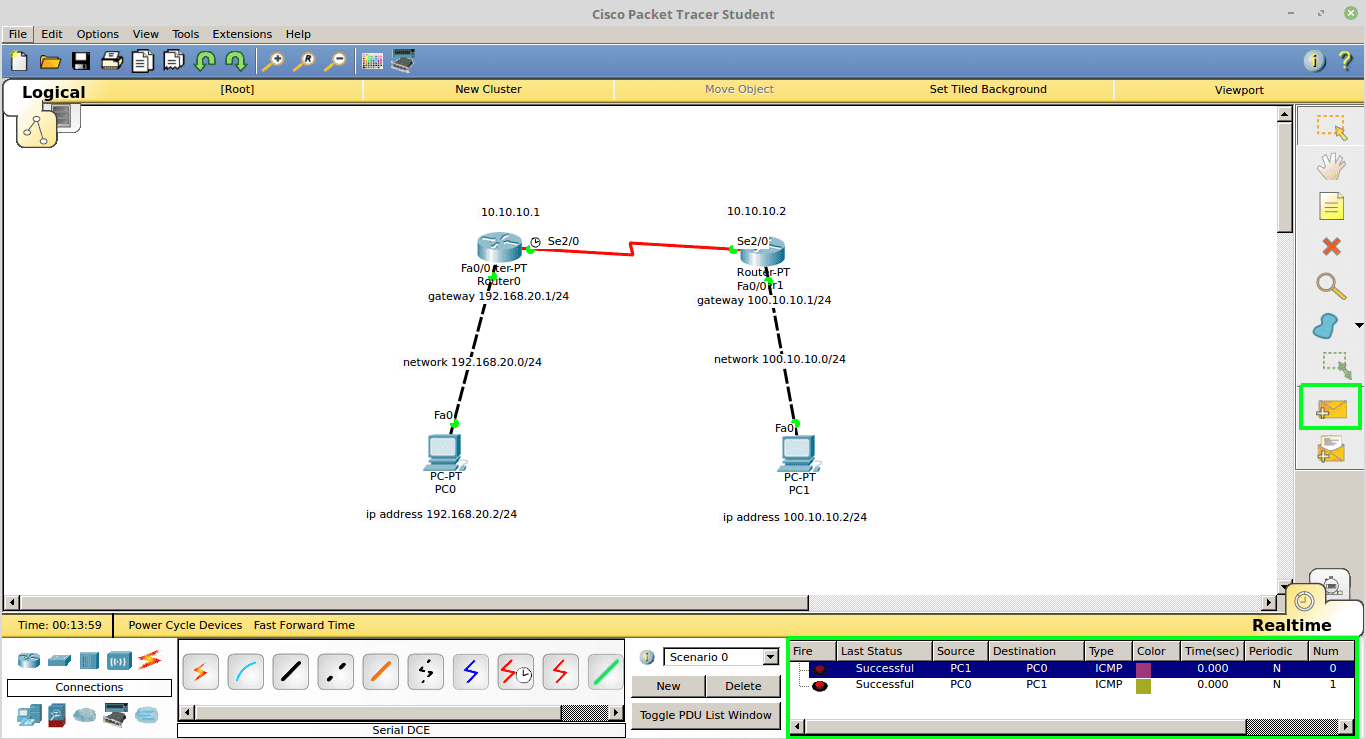Click the olive color swatch for the PC0 PDU
Viewport: 1366px width, 739px height.
click(1143, 684)
